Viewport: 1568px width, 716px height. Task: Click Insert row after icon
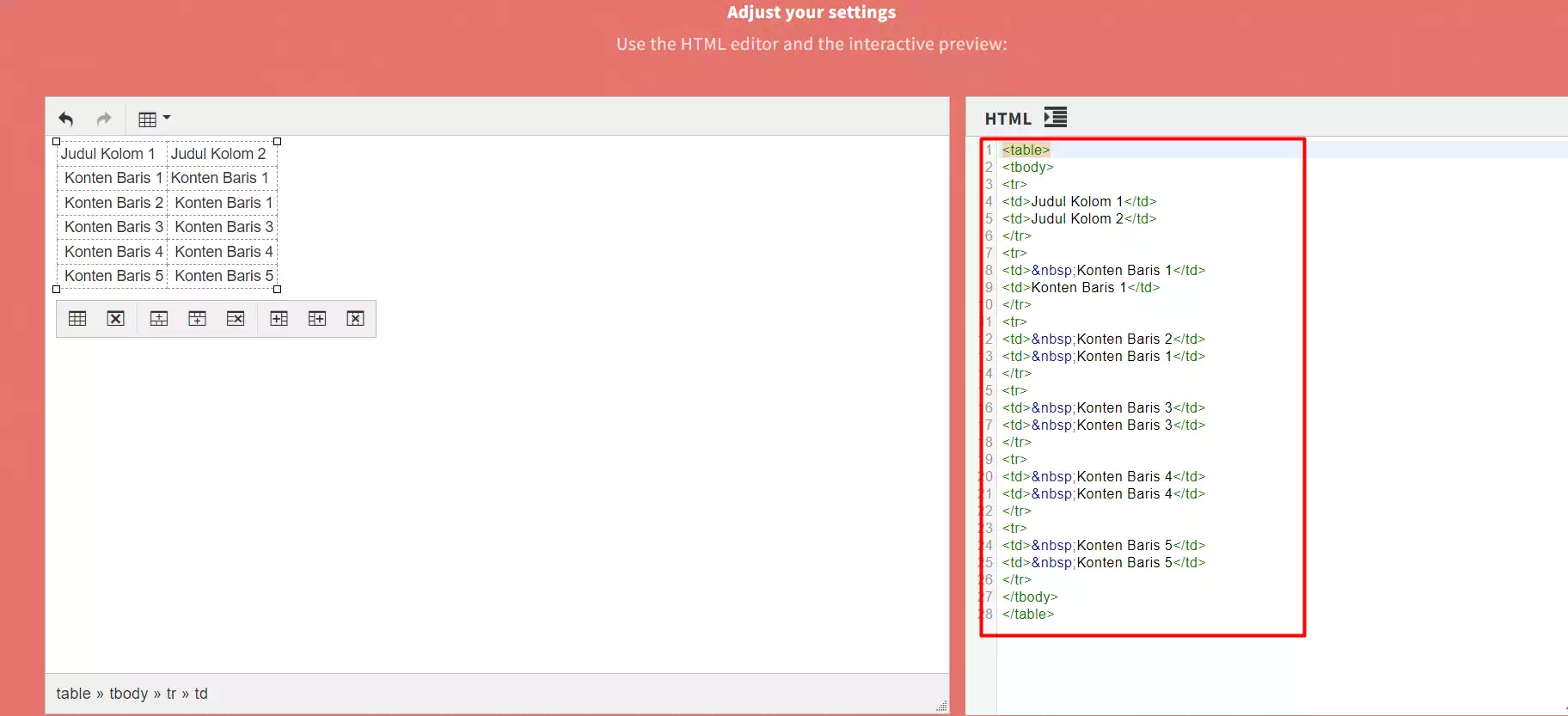[197, 319]
